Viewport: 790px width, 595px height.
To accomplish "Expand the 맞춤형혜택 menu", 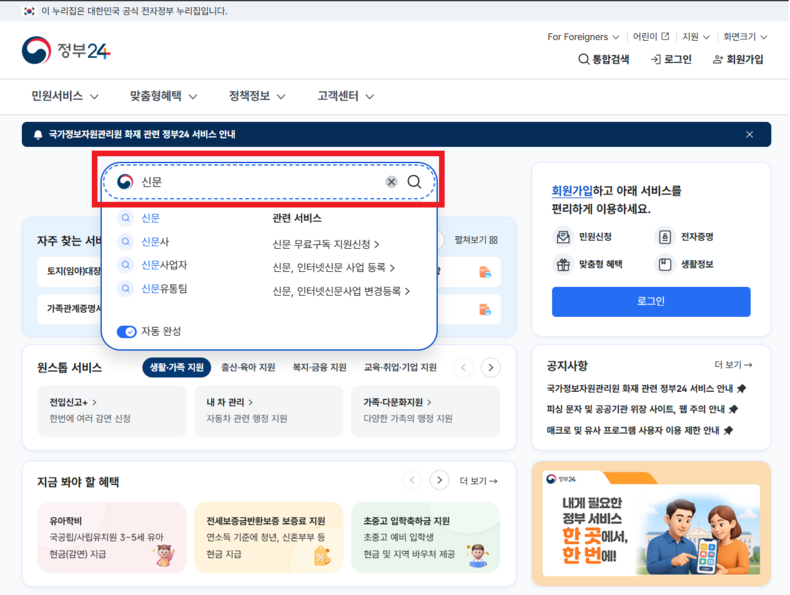I will [163, 97].
